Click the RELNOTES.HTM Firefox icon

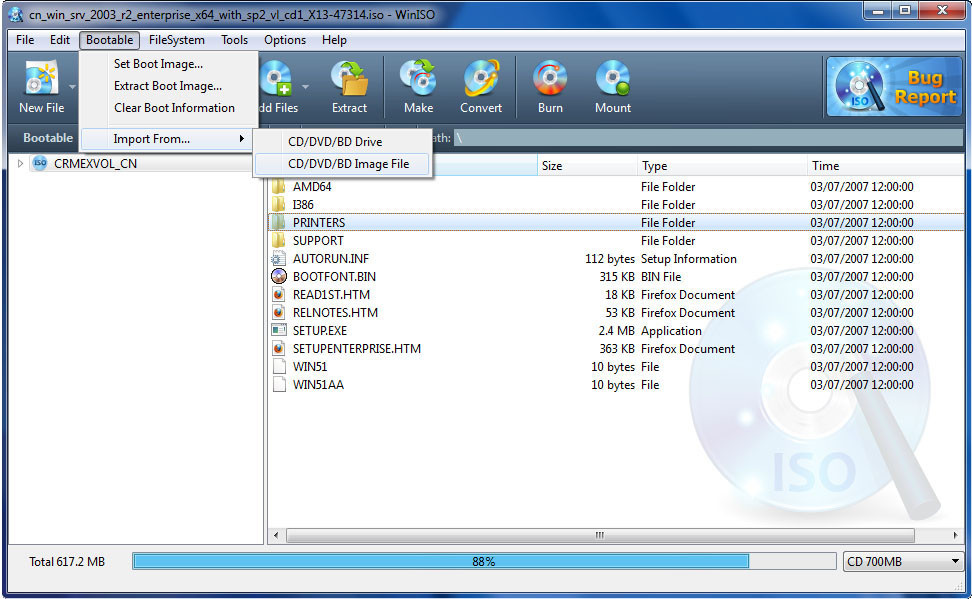point(279,313)
